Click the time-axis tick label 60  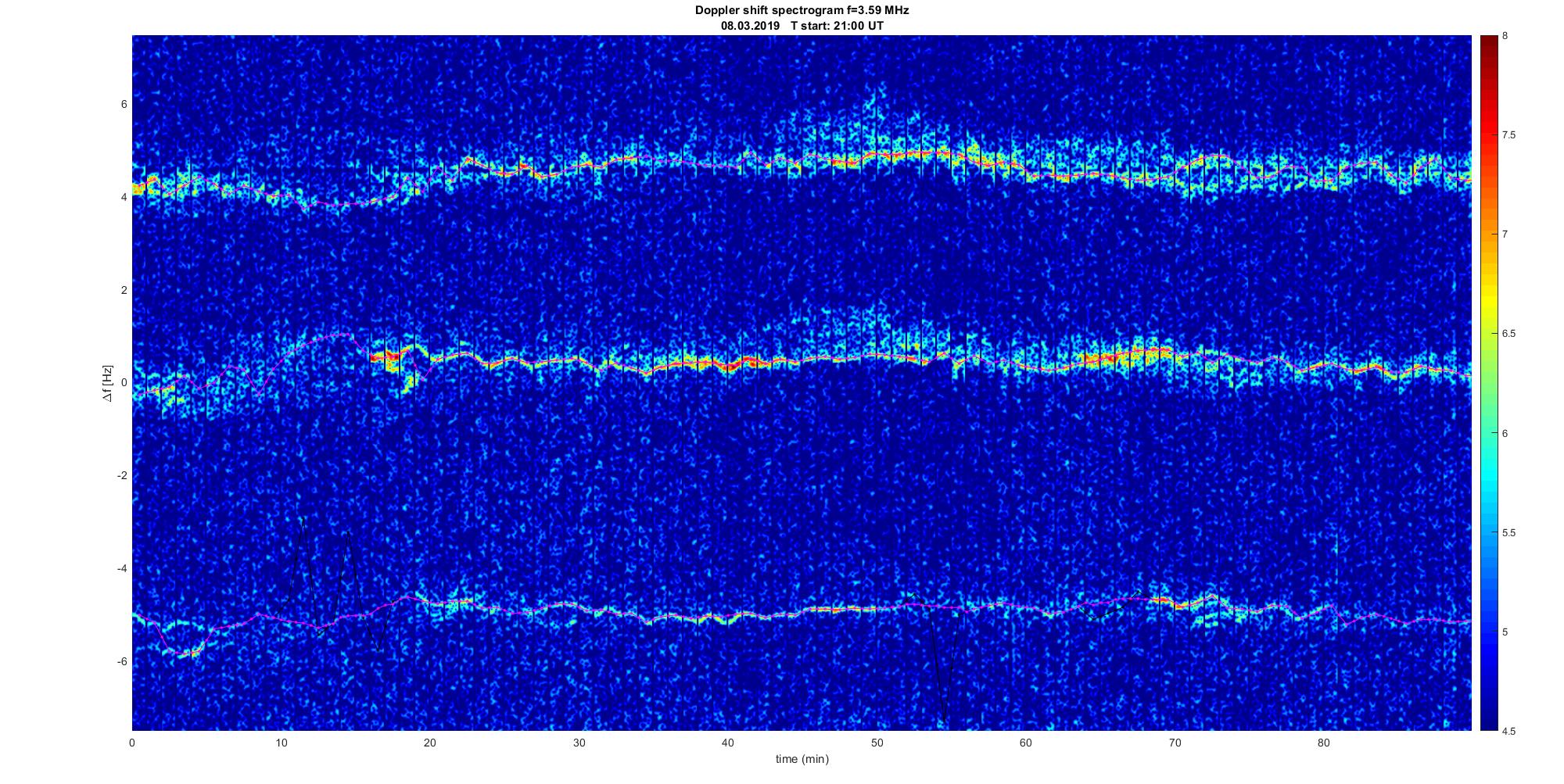(x=1025, y=743)
